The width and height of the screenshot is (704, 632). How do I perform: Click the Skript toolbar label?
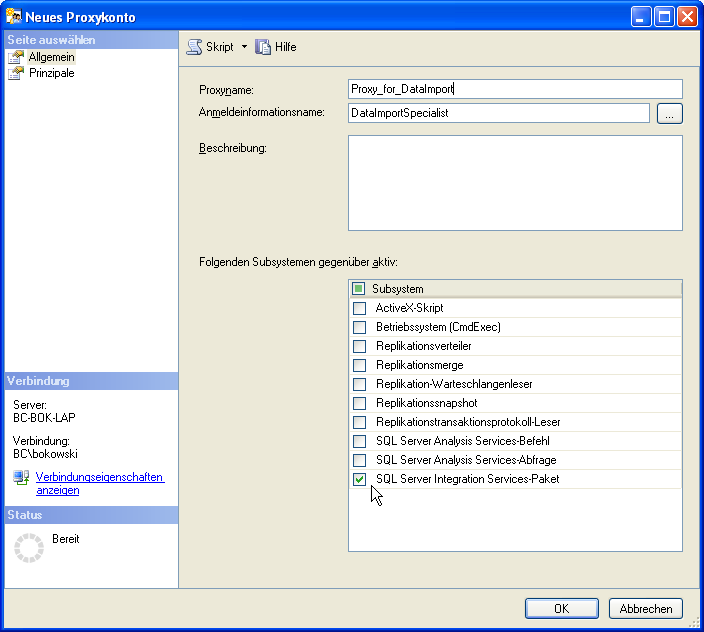[220, 47]
